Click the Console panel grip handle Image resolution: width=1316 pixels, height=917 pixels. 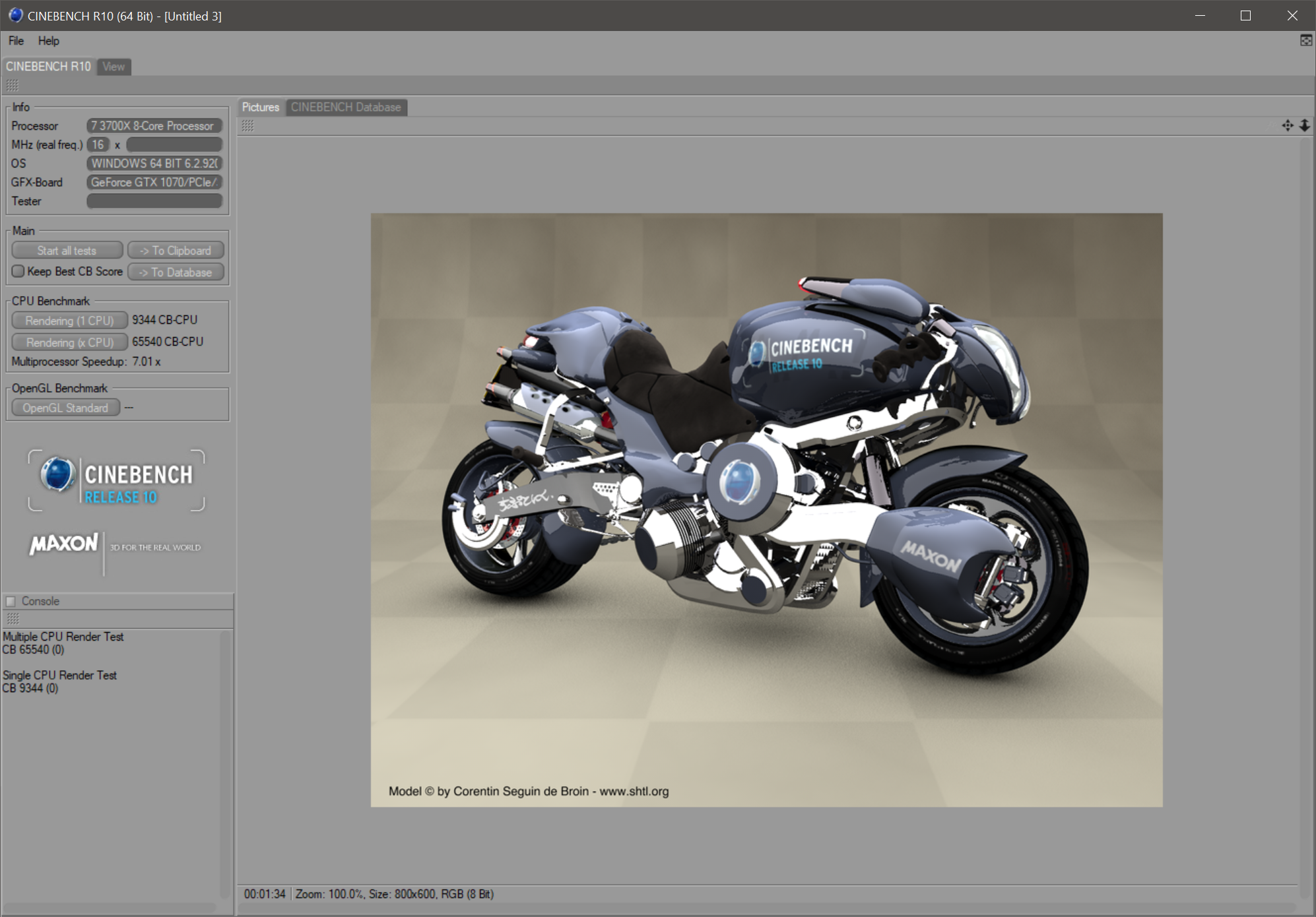[13, 619]
